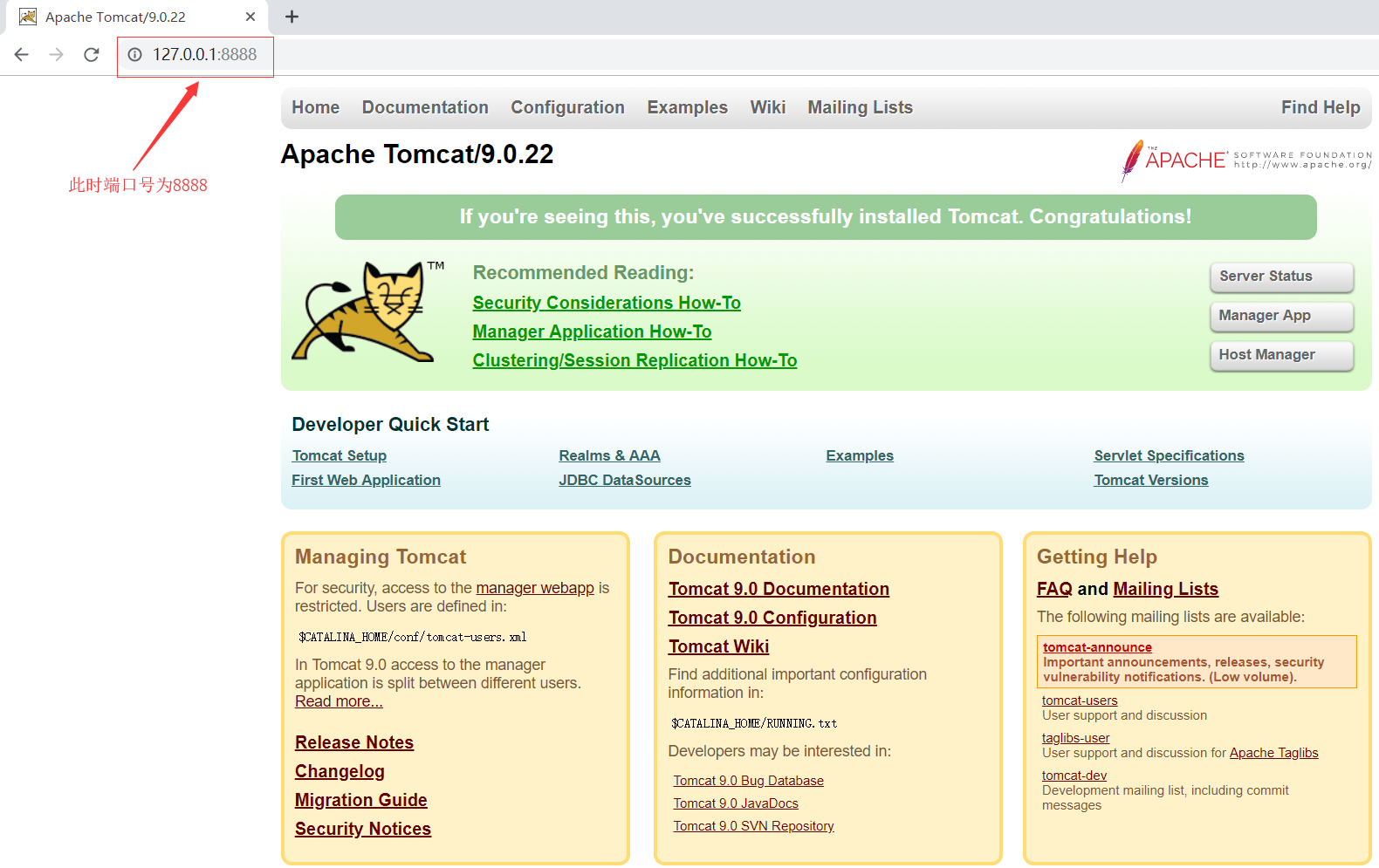
Task: Click the Manager App button
Action: point(1281,316)
